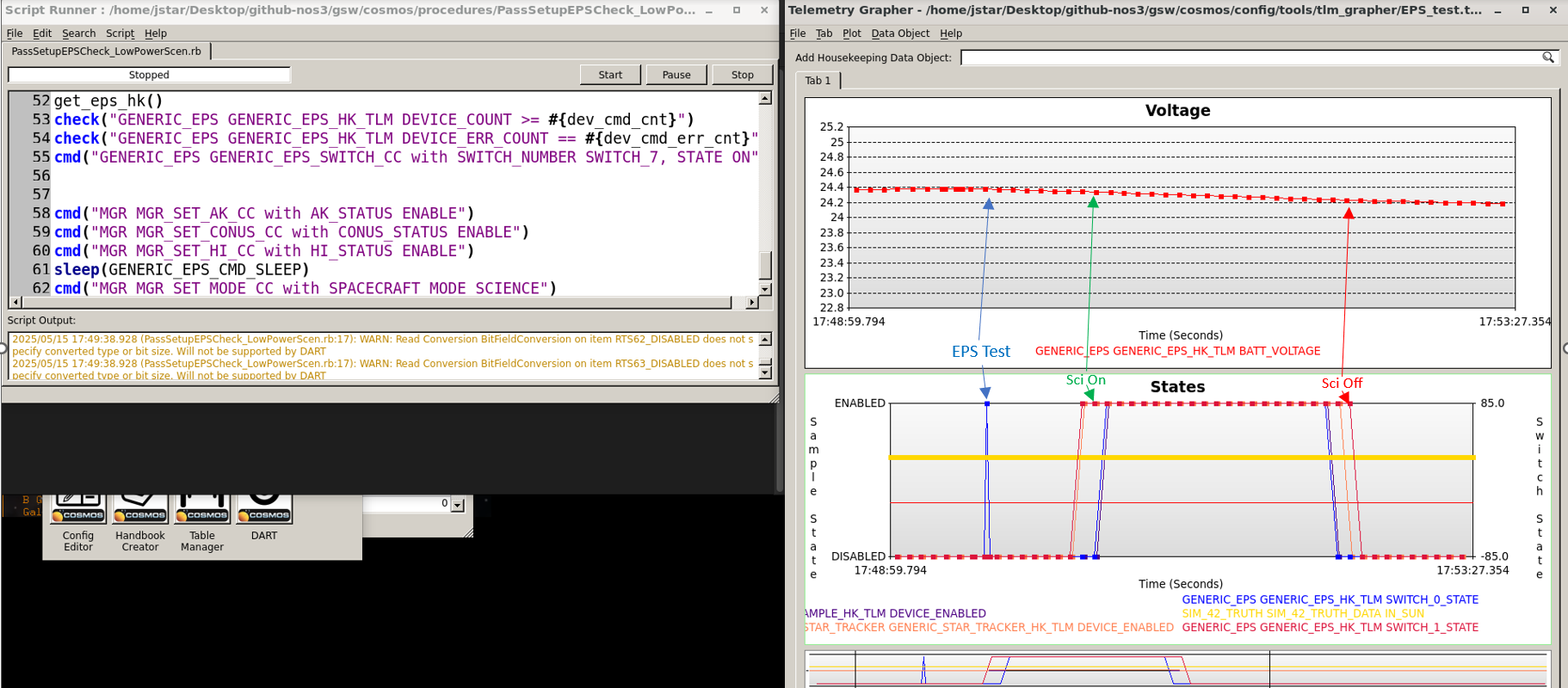This screenshot has height=688, width=1568.
Task: Click the DISABLED y-axis label in States plot
Action: tap(858, 556)
